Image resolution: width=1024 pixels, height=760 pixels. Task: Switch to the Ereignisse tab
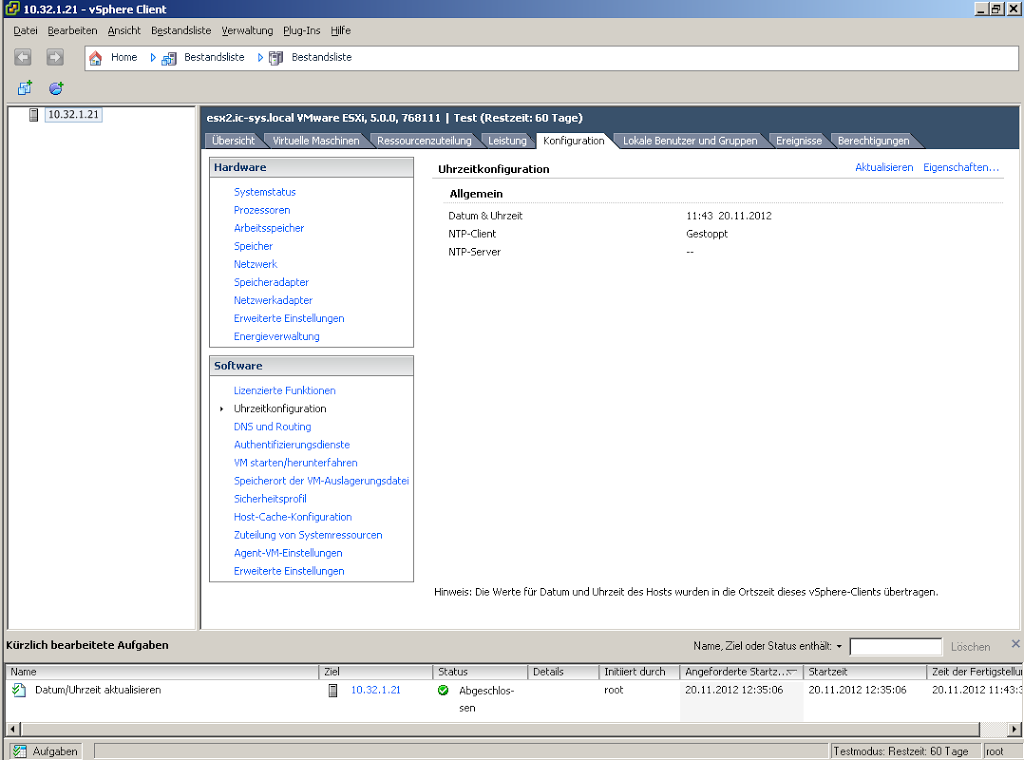click(x=798, y=141)
